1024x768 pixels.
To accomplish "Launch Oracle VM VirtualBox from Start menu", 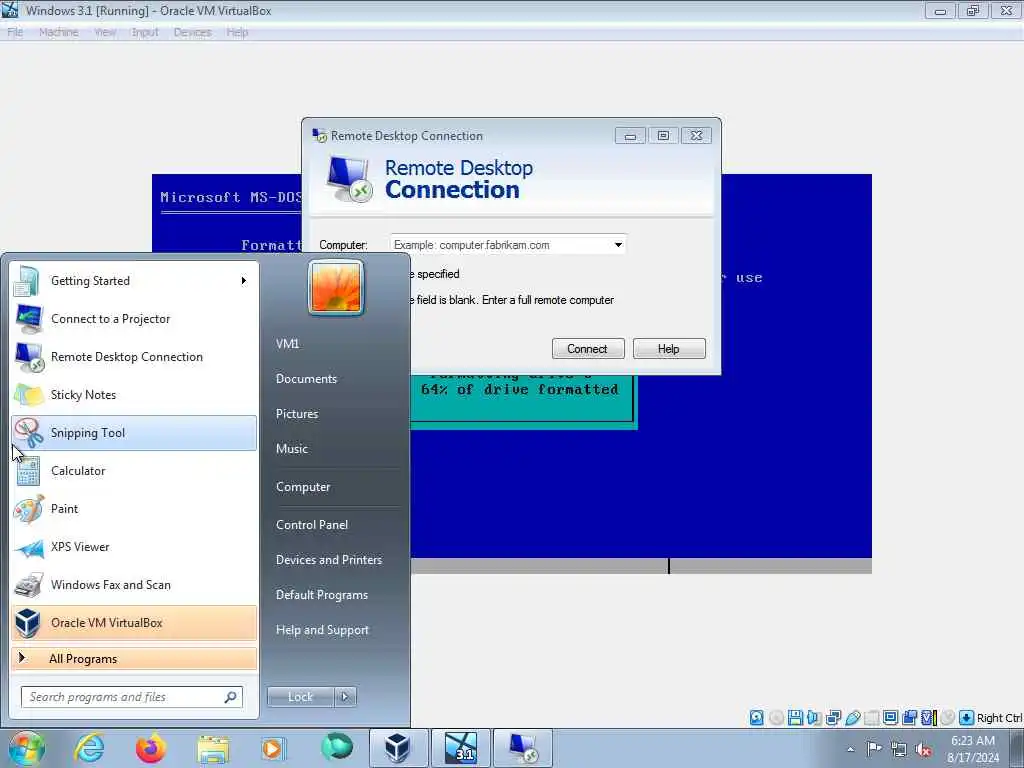I will pos(134,622).
